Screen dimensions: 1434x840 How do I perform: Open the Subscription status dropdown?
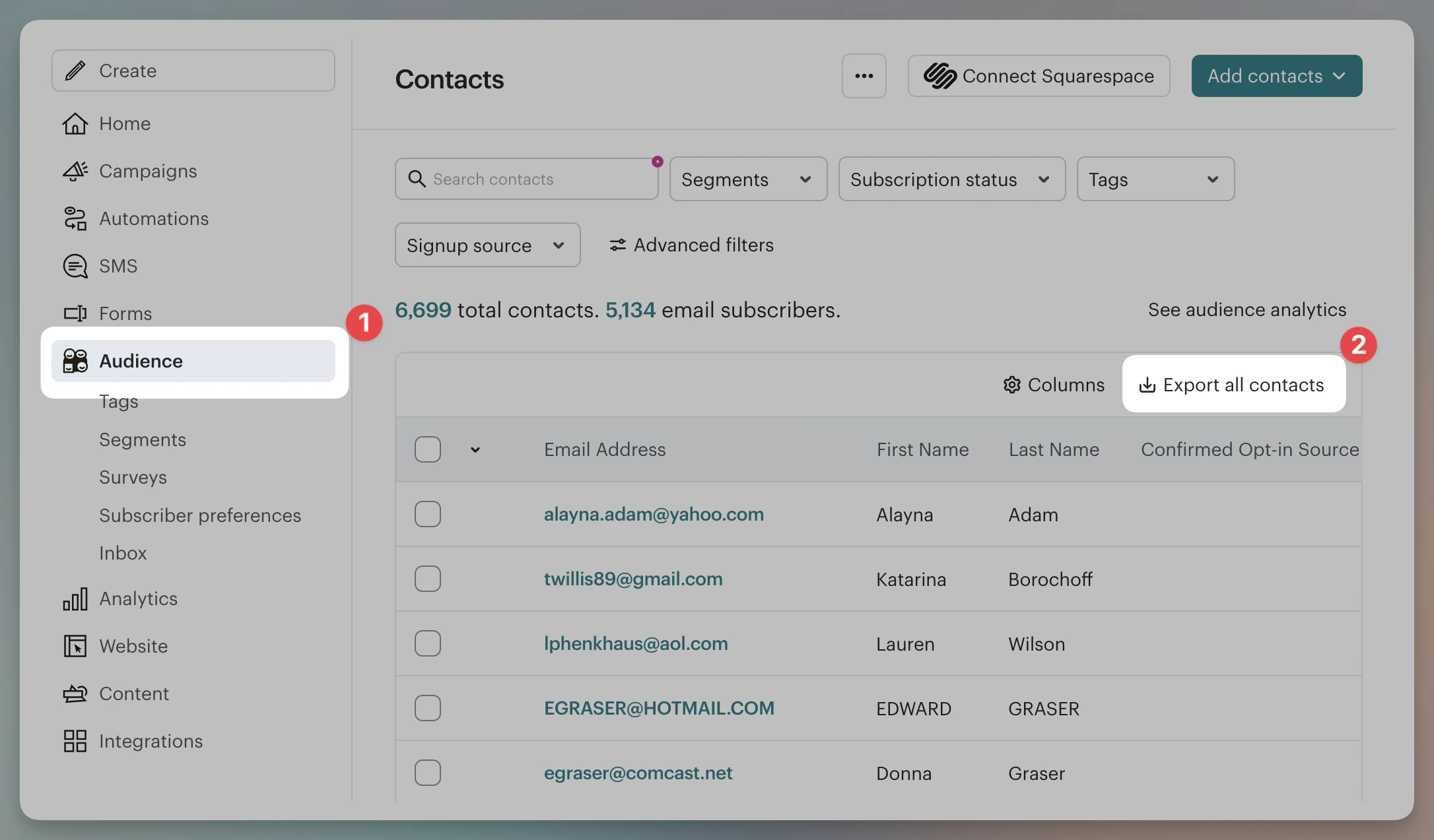[x=952, y=179]
